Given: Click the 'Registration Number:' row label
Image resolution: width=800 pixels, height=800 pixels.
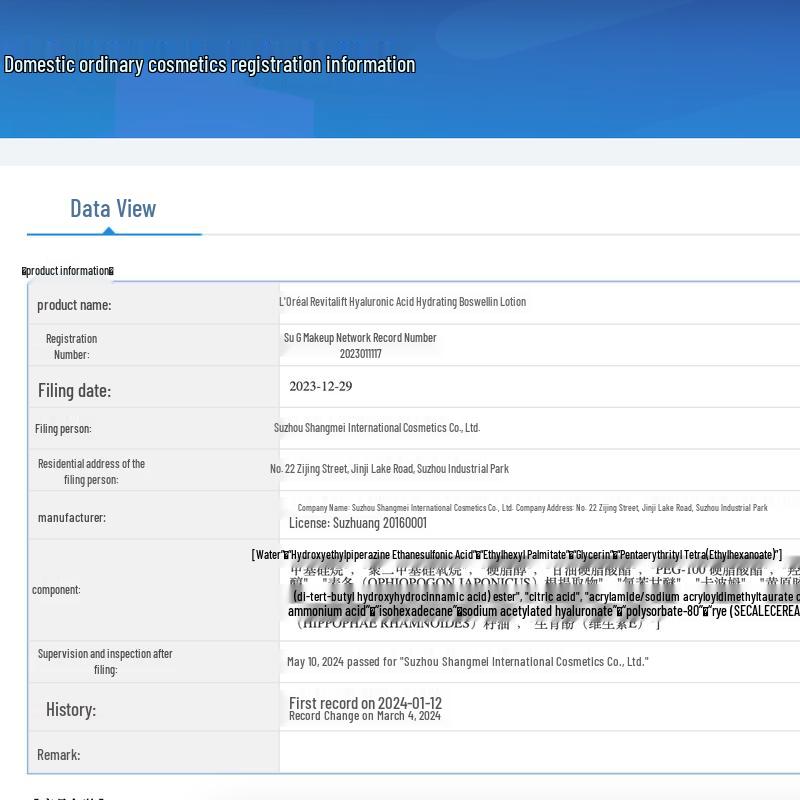Looking at the screenshot, I should click(71, 346).
